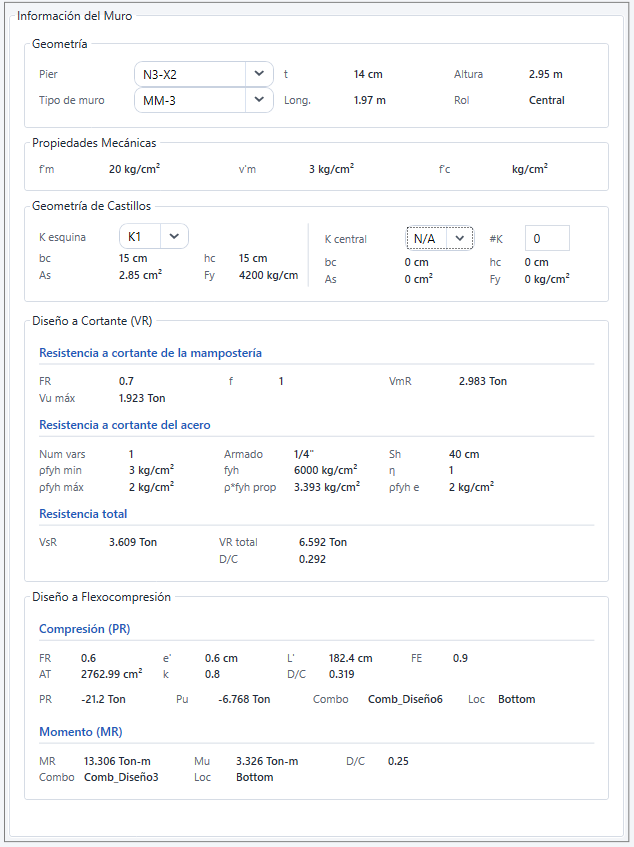Expand the Tipo de muro chevron

click(x=259, y=100)
